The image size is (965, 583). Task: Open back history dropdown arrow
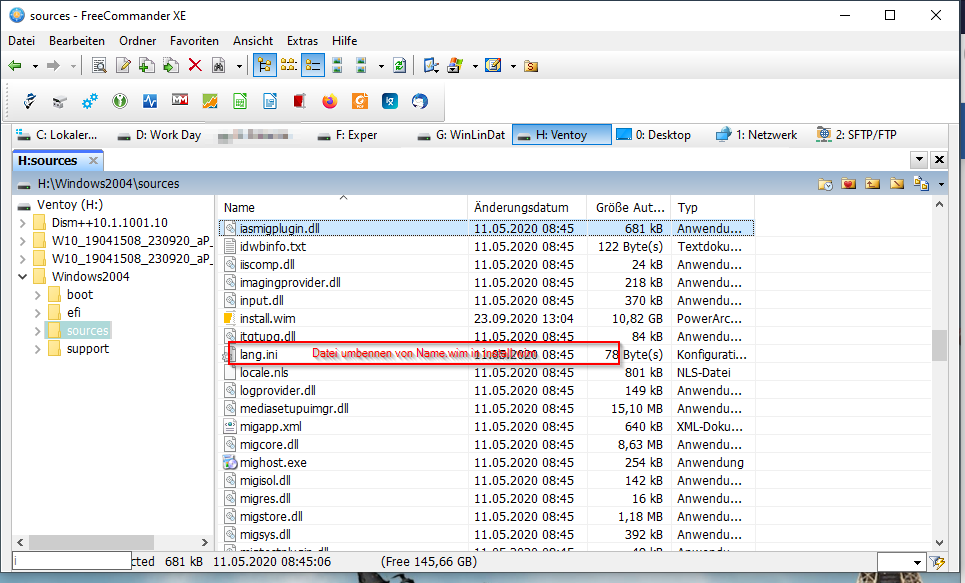[35, 66]
